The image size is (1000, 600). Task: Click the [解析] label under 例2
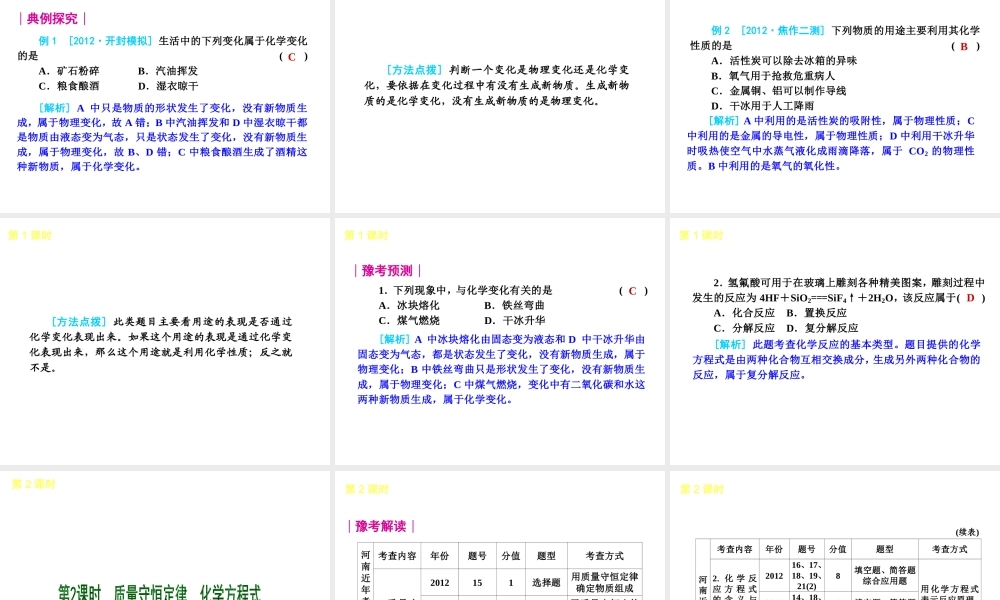point(724,121)
